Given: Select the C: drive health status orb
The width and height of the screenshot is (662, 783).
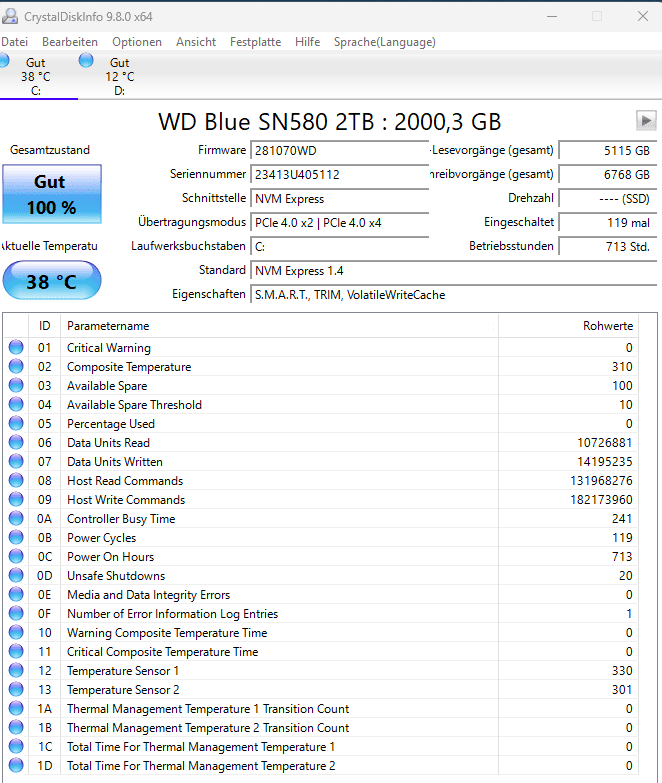Looking at the screenshot, I should click(x=4, y=60).
